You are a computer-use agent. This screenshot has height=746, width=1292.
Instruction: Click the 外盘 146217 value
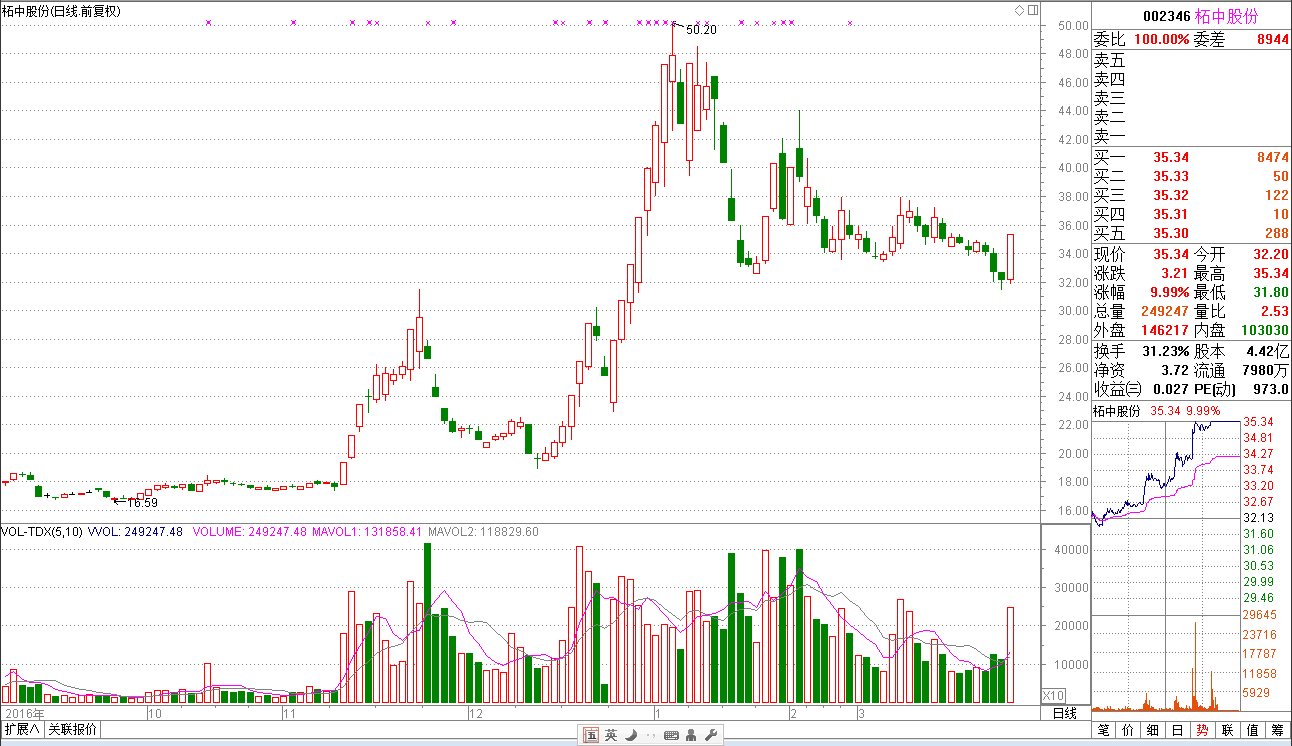click(x=1166, y=330)
